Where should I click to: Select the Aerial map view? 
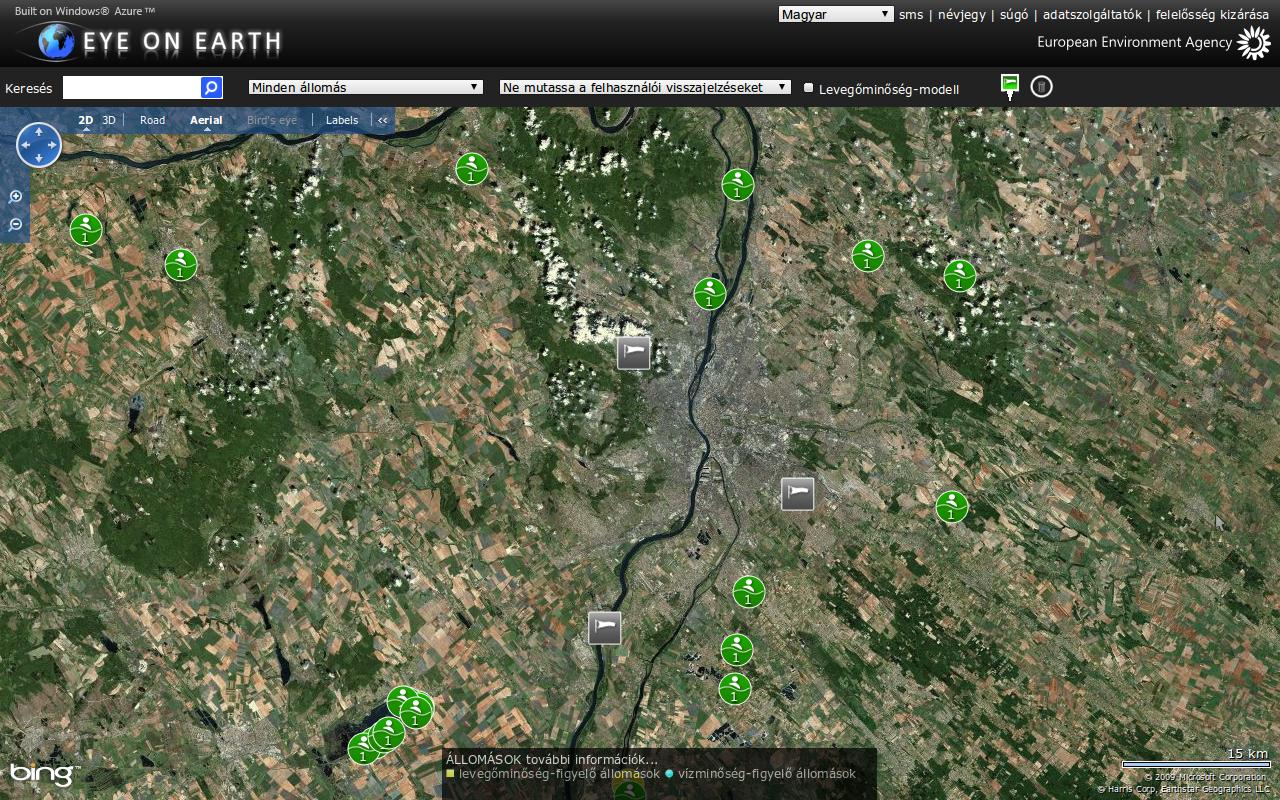pyautogui.click(x=206, y=120)
